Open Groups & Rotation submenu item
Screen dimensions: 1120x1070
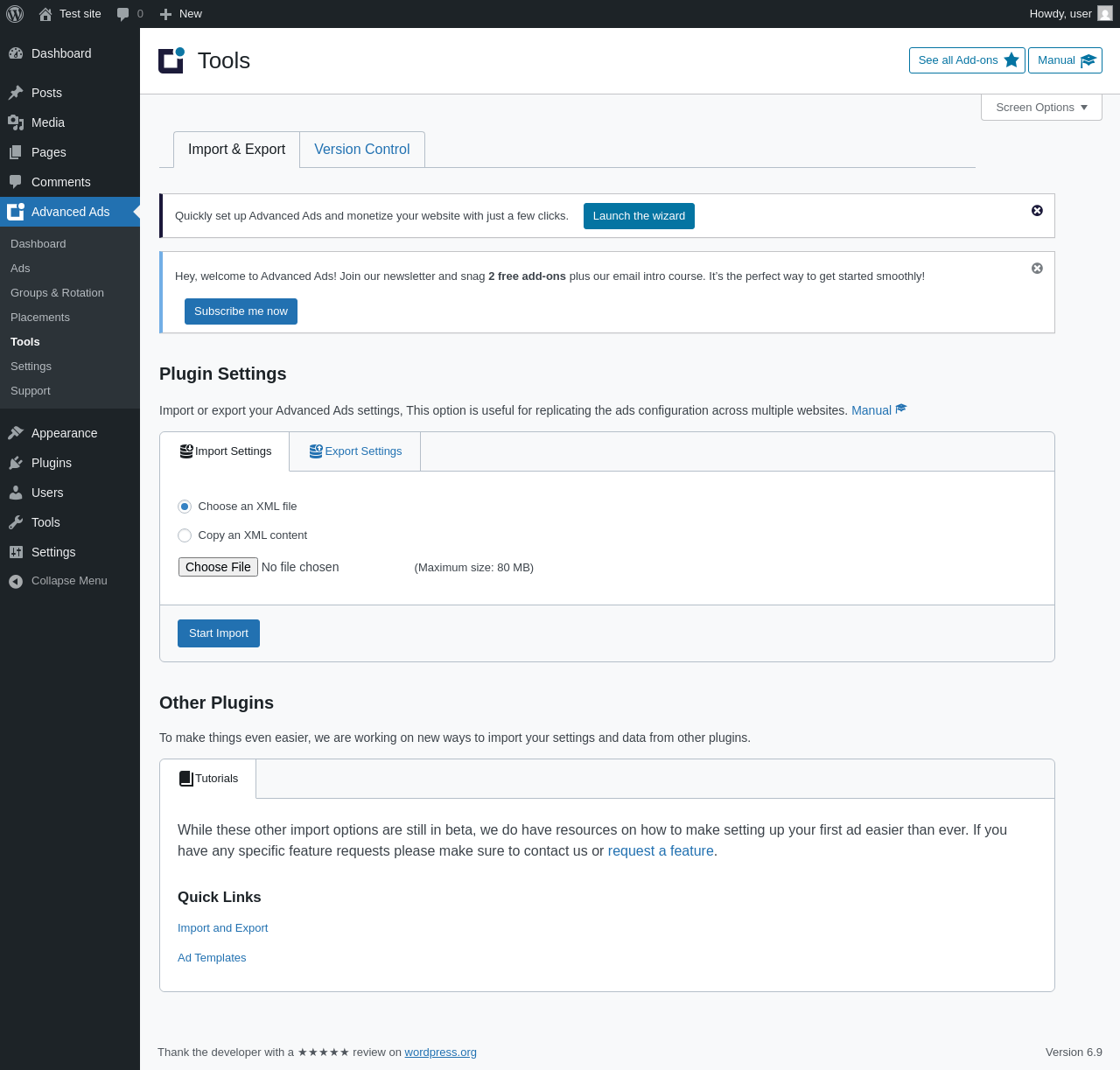(57, 293)
